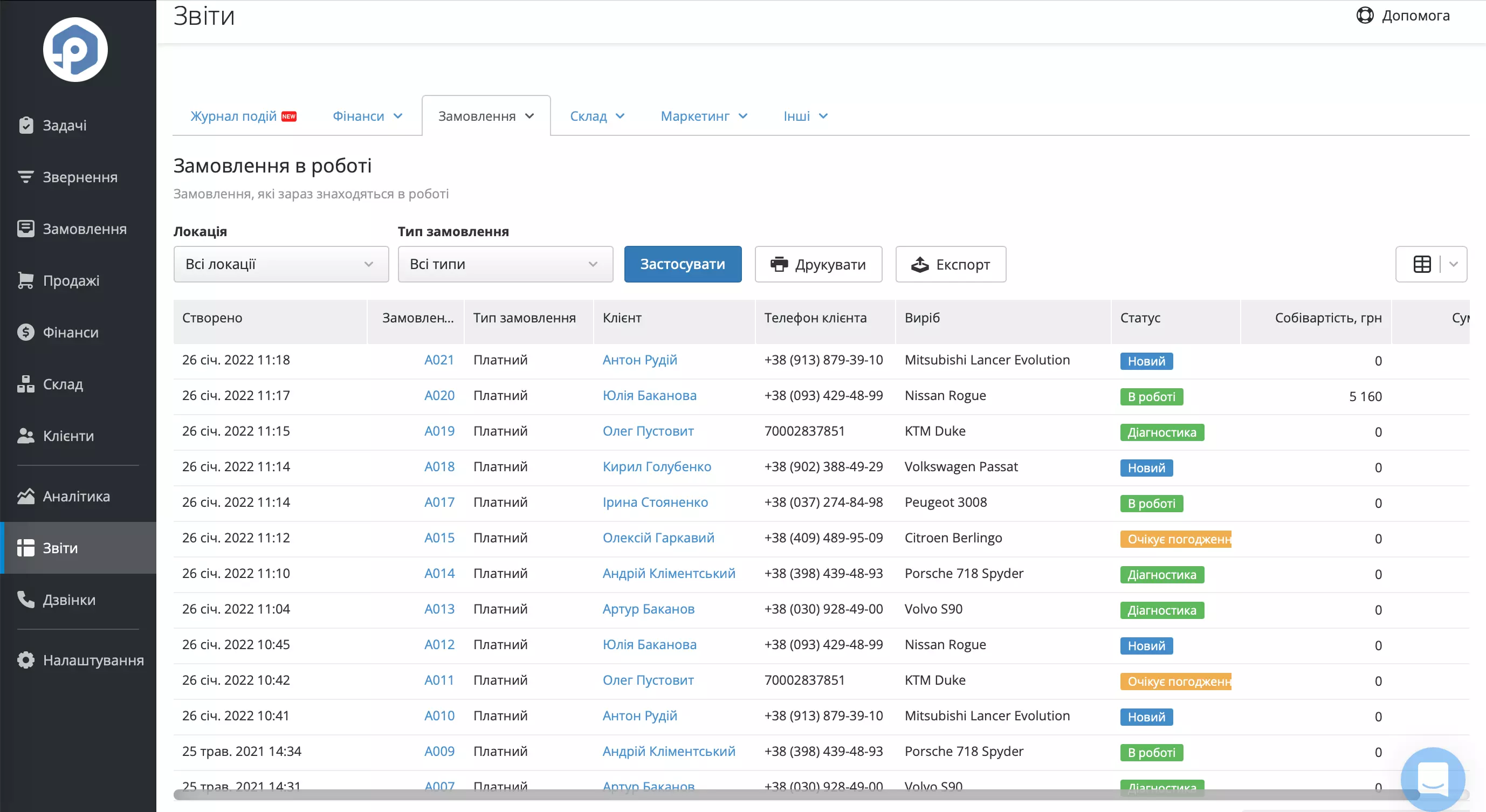
Task: Open order A009 link
Action: coord(439,751)
